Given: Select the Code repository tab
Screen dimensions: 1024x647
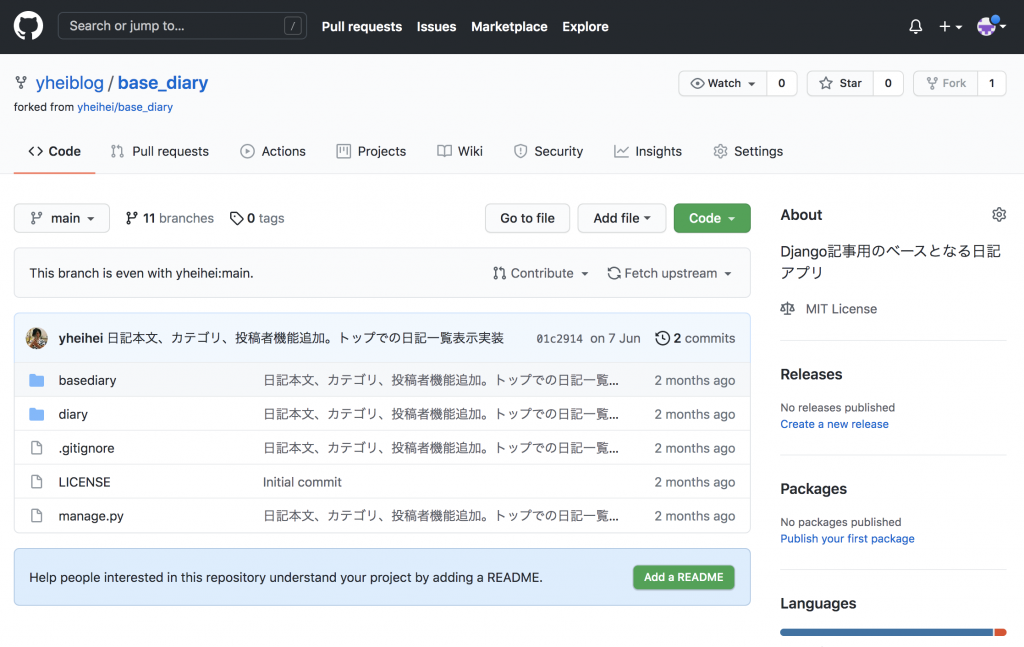Looking at the screenshot, I should 55,151.
